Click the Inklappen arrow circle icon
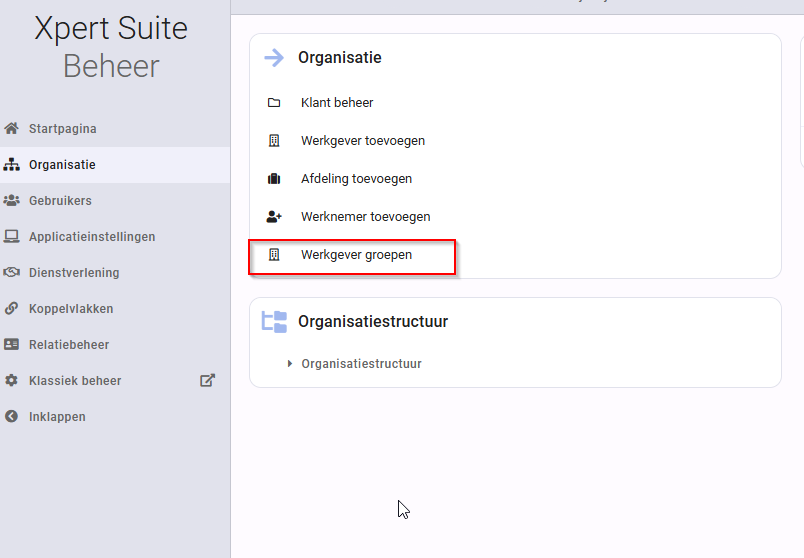The width and height of the screenshot is (804, 558). [x=11, y=416]
